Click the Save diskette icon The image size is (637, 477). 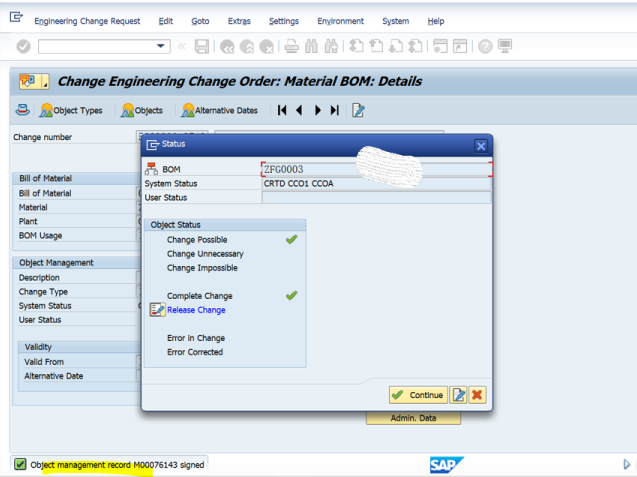tap(202, 47)
